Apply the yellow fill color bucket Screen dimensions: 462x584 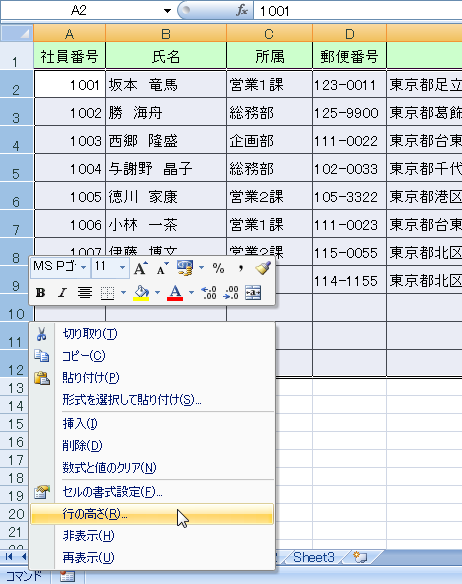[141, 293]
